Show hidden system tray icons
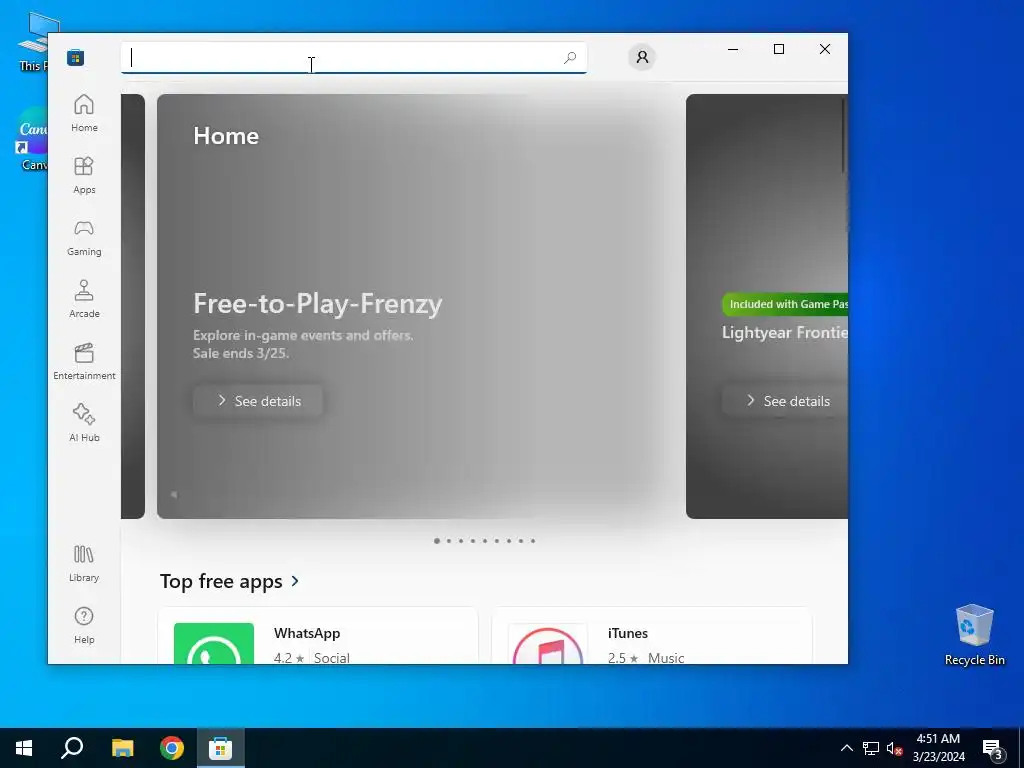1024x768 pixels. pyautogui.click(x=846, y=748)
